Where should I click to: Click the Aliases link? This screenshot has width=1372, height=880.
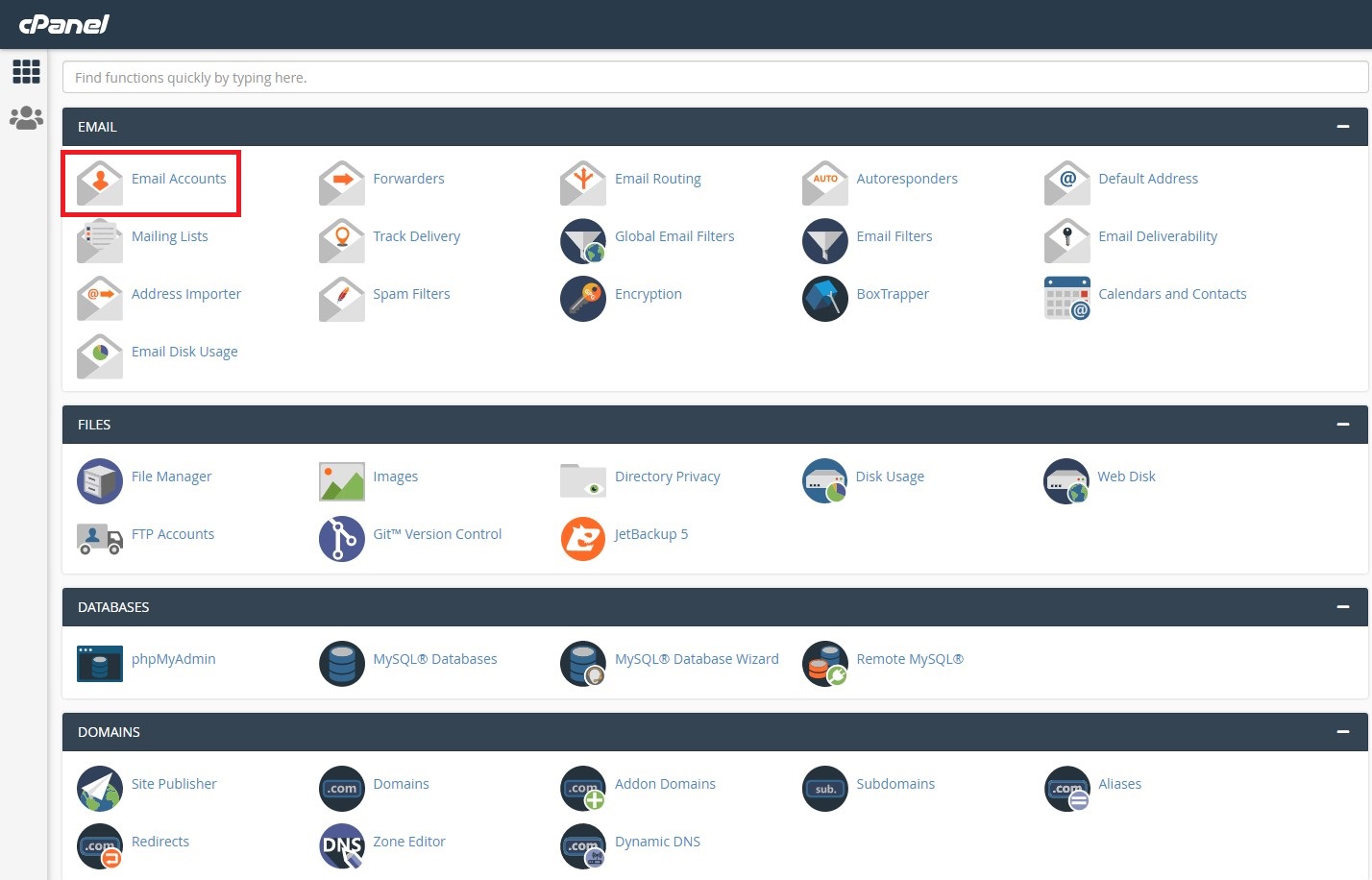click(x=1119, y=784)
